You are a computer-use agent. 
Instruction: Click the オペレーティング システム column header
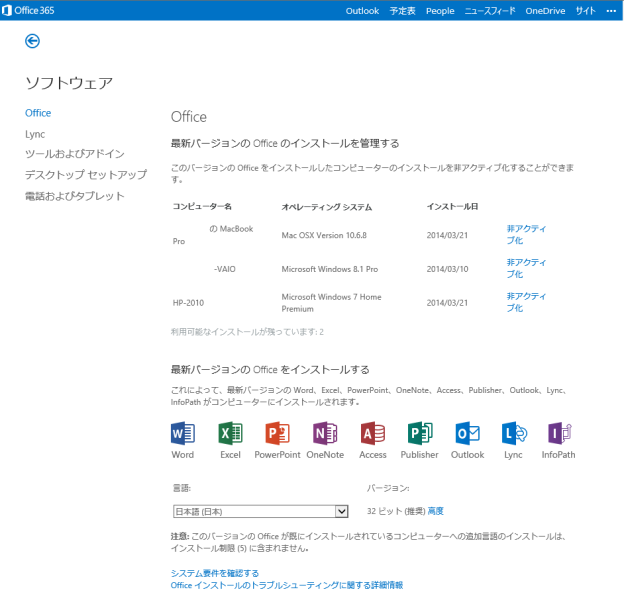tap(327, 207)
